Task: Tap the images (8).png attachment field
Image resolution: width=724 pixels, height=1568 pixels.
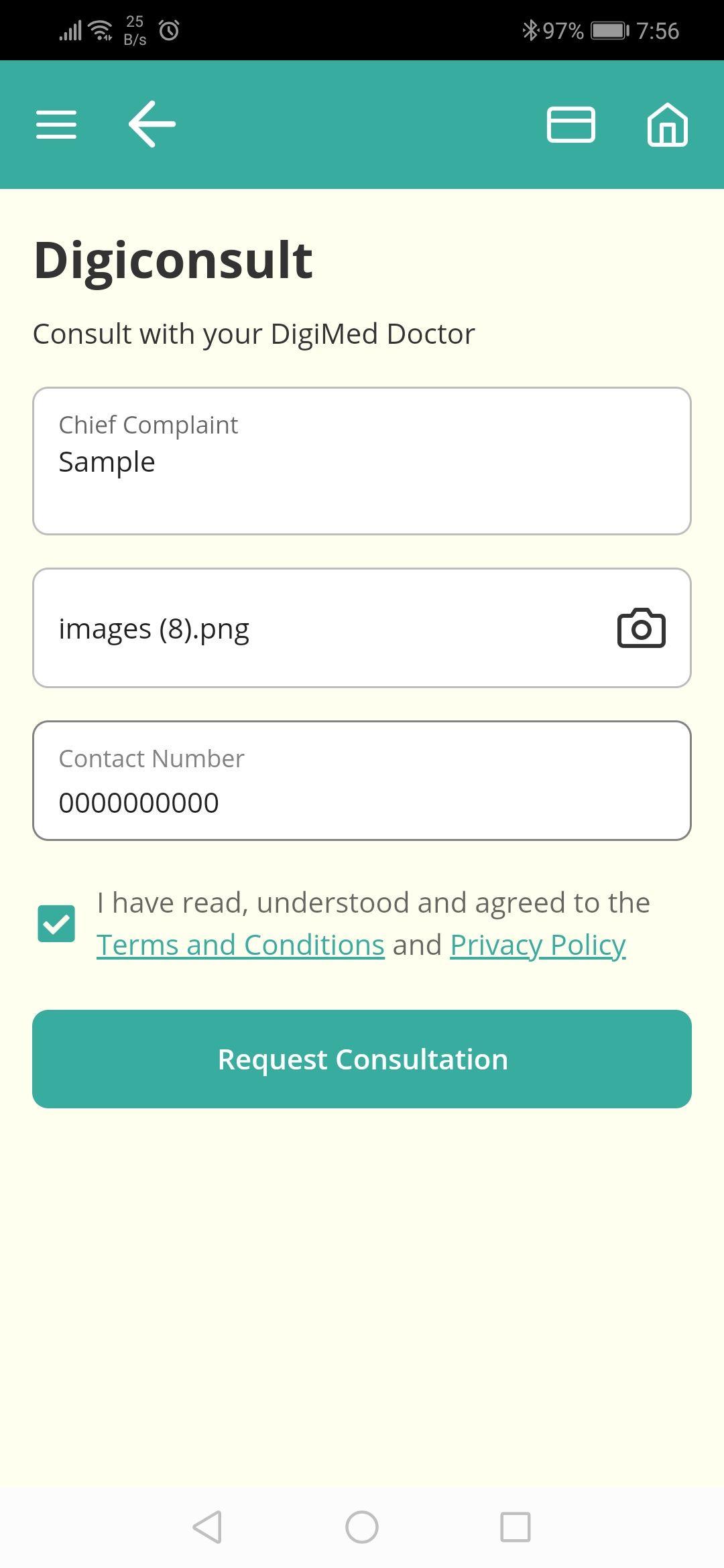Action: pyautogui.click(x=322, y=629)
